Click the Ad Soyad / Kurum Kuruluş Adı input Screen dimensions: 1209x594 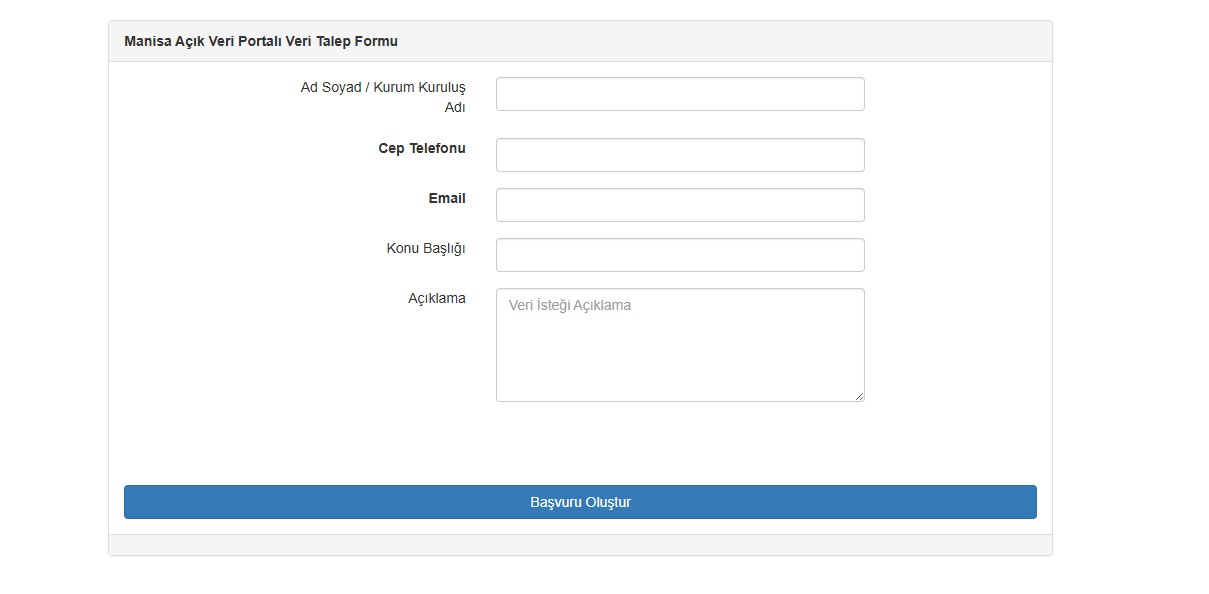680,94
